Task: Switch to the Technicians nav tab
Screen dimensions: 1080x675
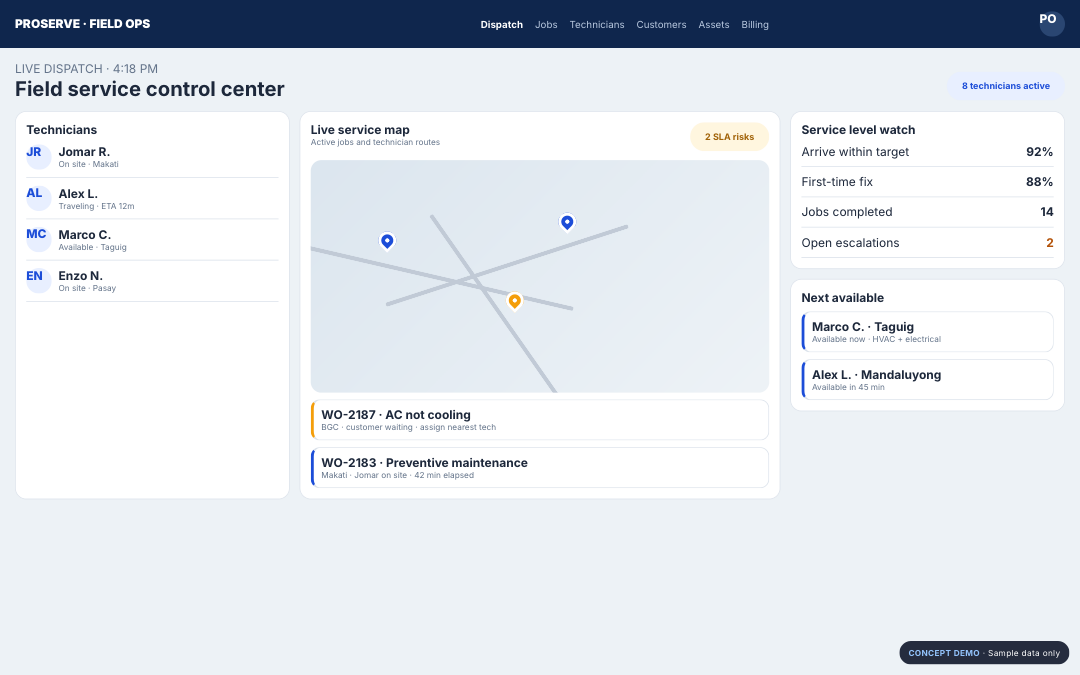Action: (596, 25)
